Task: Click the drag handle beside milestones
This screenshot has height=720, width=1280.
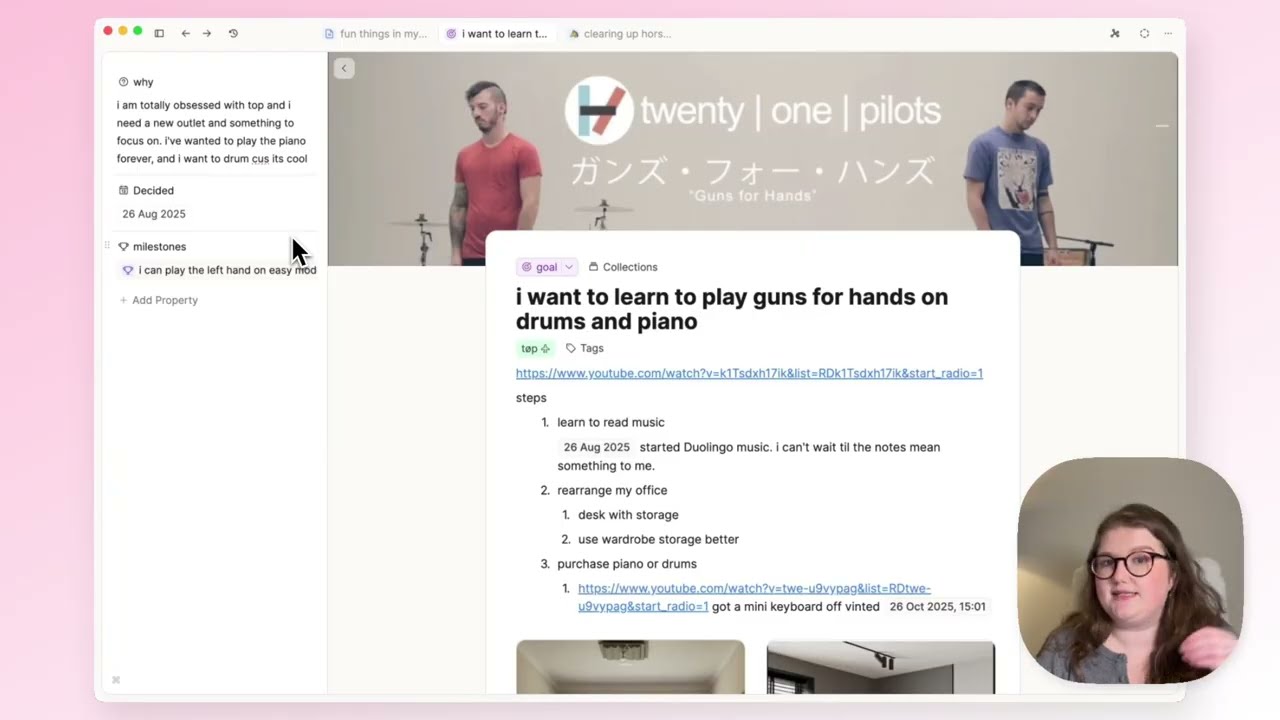Action: coord(108,246)
